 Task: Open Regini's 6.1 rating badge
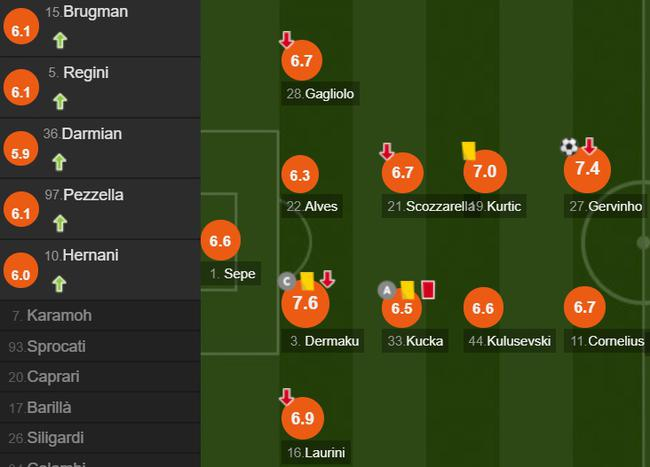coord(21,90)
